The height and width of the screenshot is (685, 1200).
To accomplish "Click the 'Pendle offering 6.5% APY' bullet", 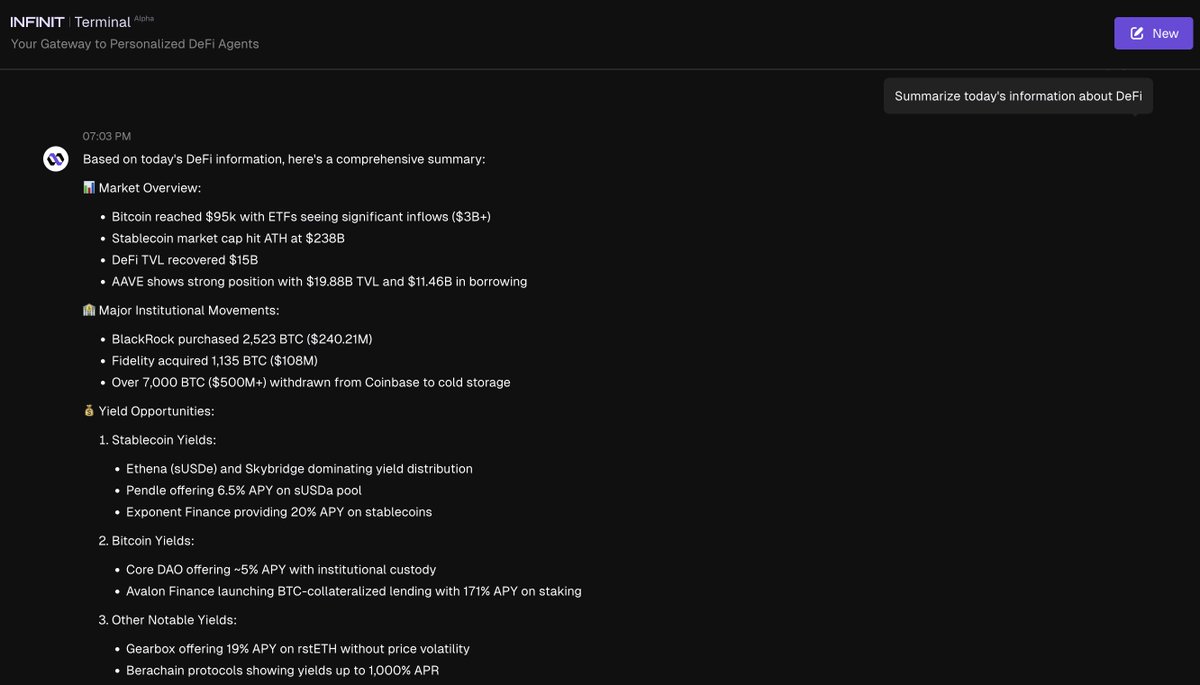I will click(x=244, y=490).
